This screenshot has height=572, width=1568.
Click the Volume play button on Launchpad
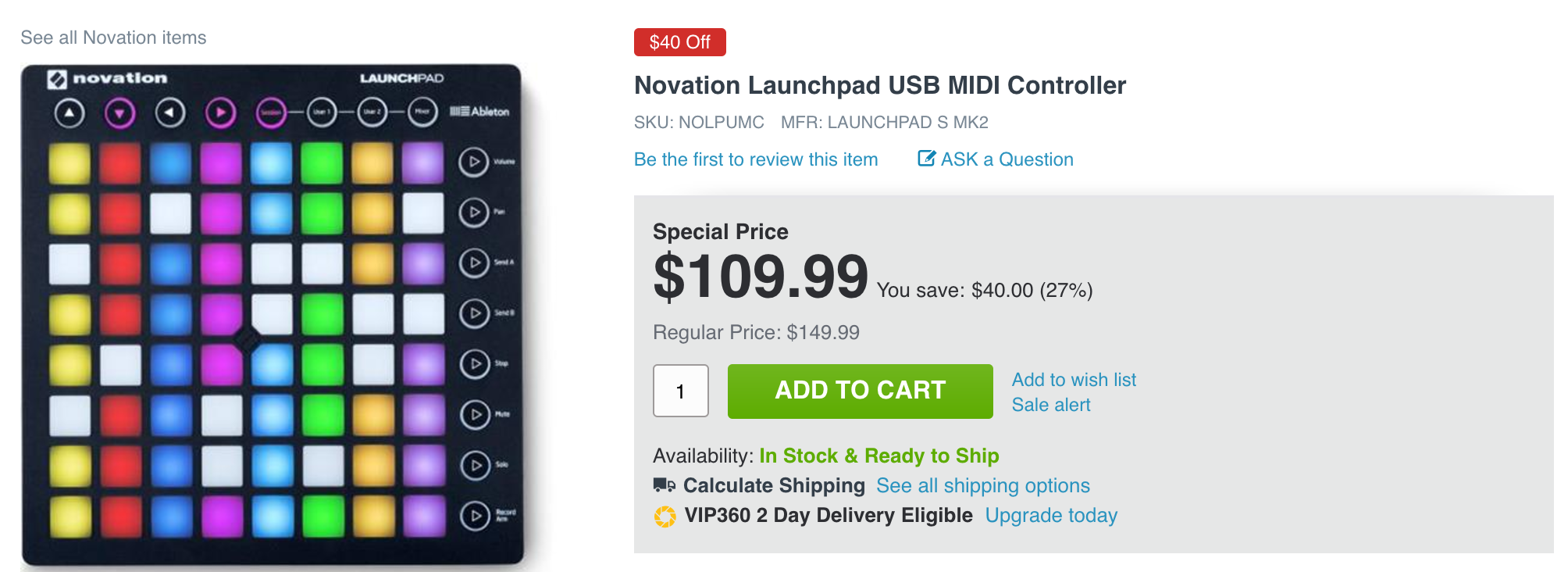pyautogui.click(x=473, y=162)
